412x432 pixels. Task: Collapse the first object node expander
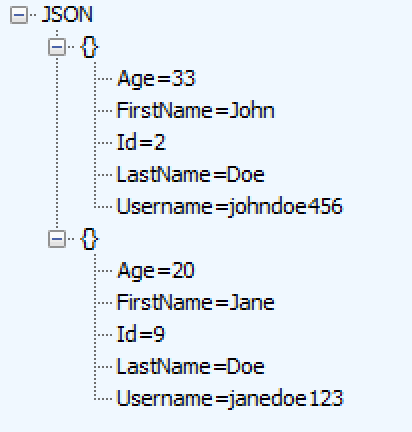point(57,47)
